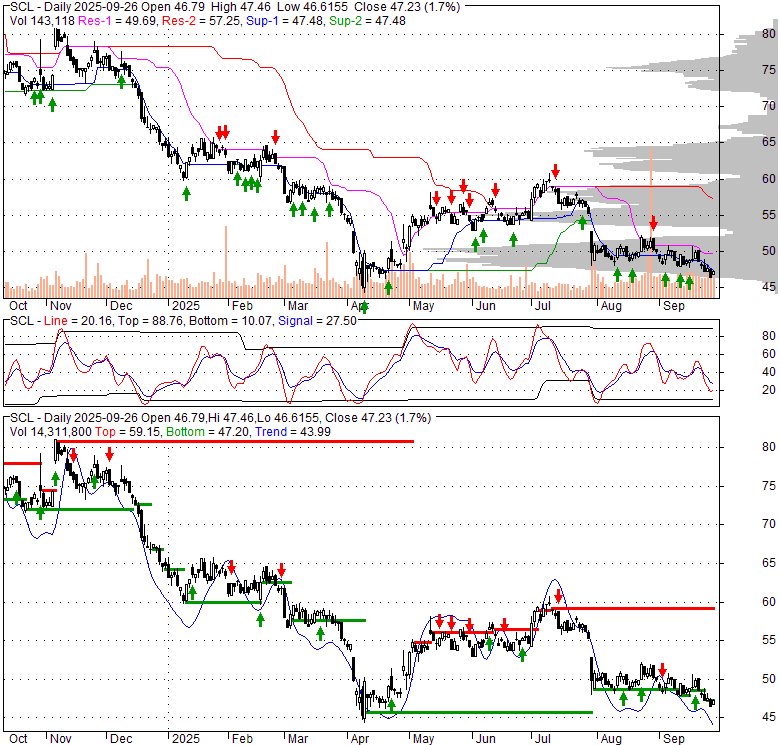Click the Jun label on bottom chart axis
The width and height of the screenshot is (780, 745).
point(486,739)
